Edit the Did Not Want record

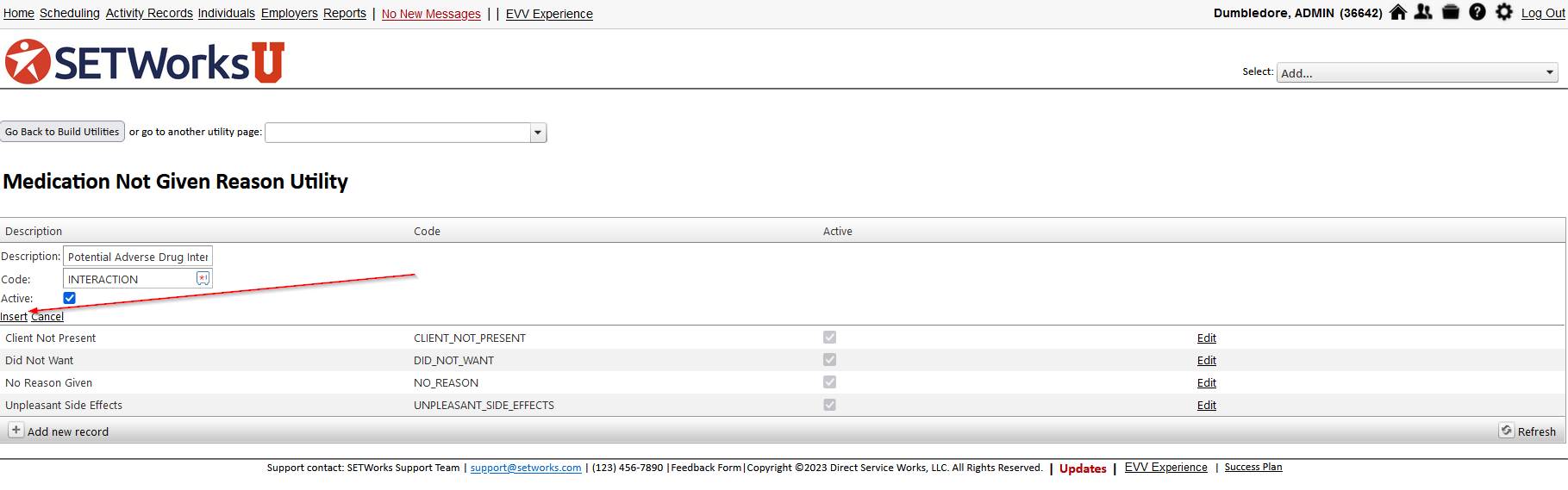1207,360
